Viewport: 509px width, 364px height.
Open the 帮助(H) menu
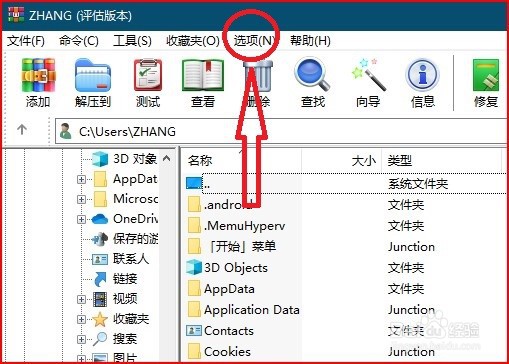pyautogui.click(x=310, y=41)
